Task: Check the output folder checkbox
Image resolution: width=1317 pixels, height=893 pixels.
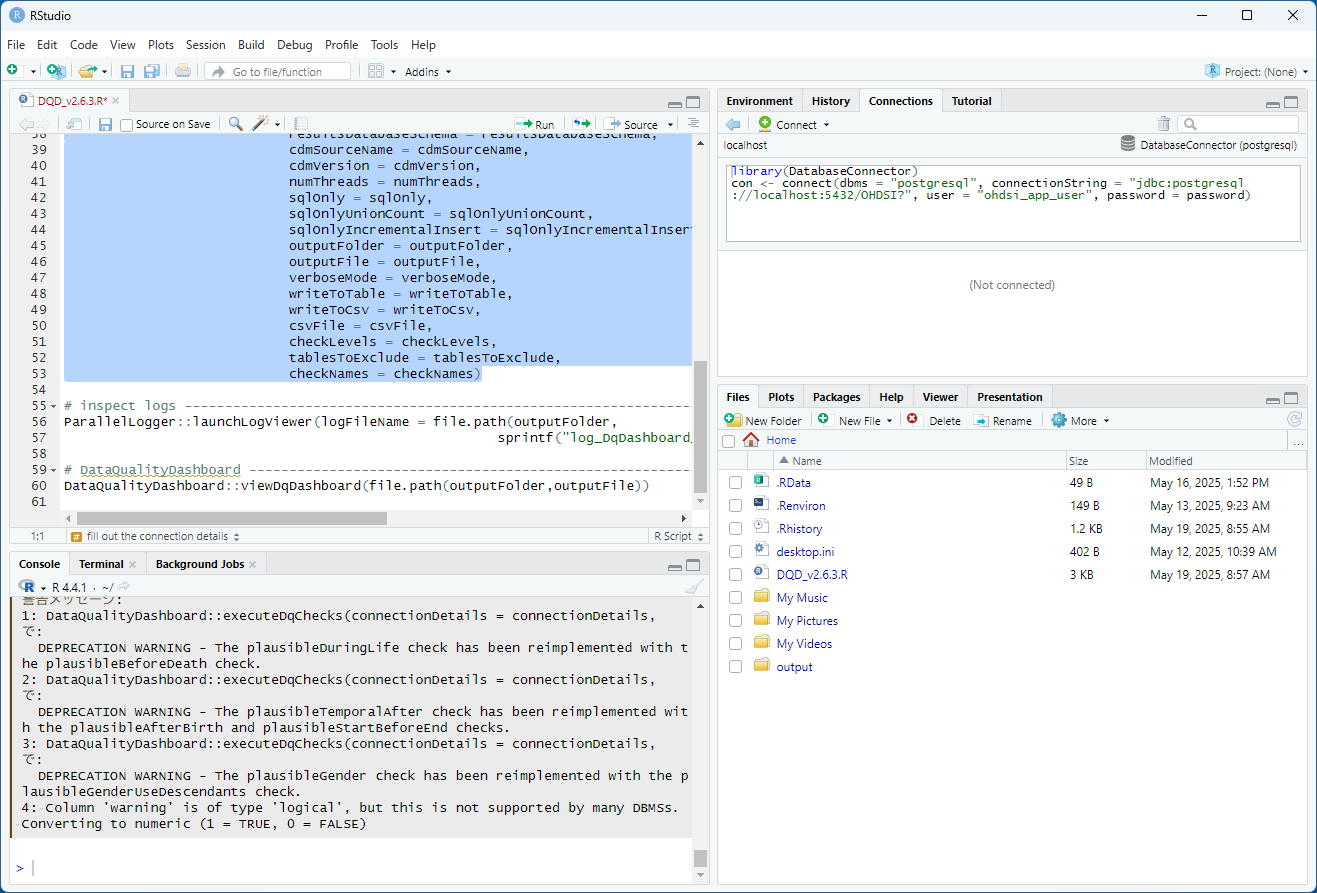Action: [735, 667]
